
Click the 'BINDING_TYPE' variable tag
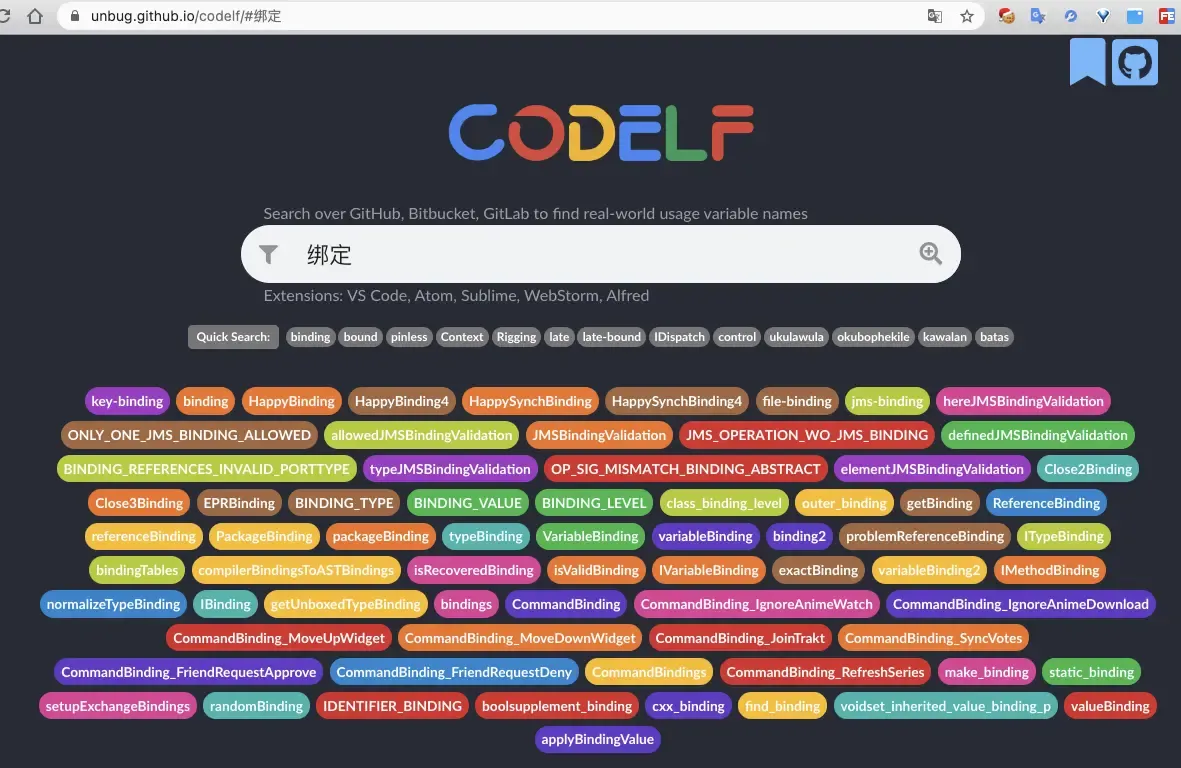[x=344, y=503]
